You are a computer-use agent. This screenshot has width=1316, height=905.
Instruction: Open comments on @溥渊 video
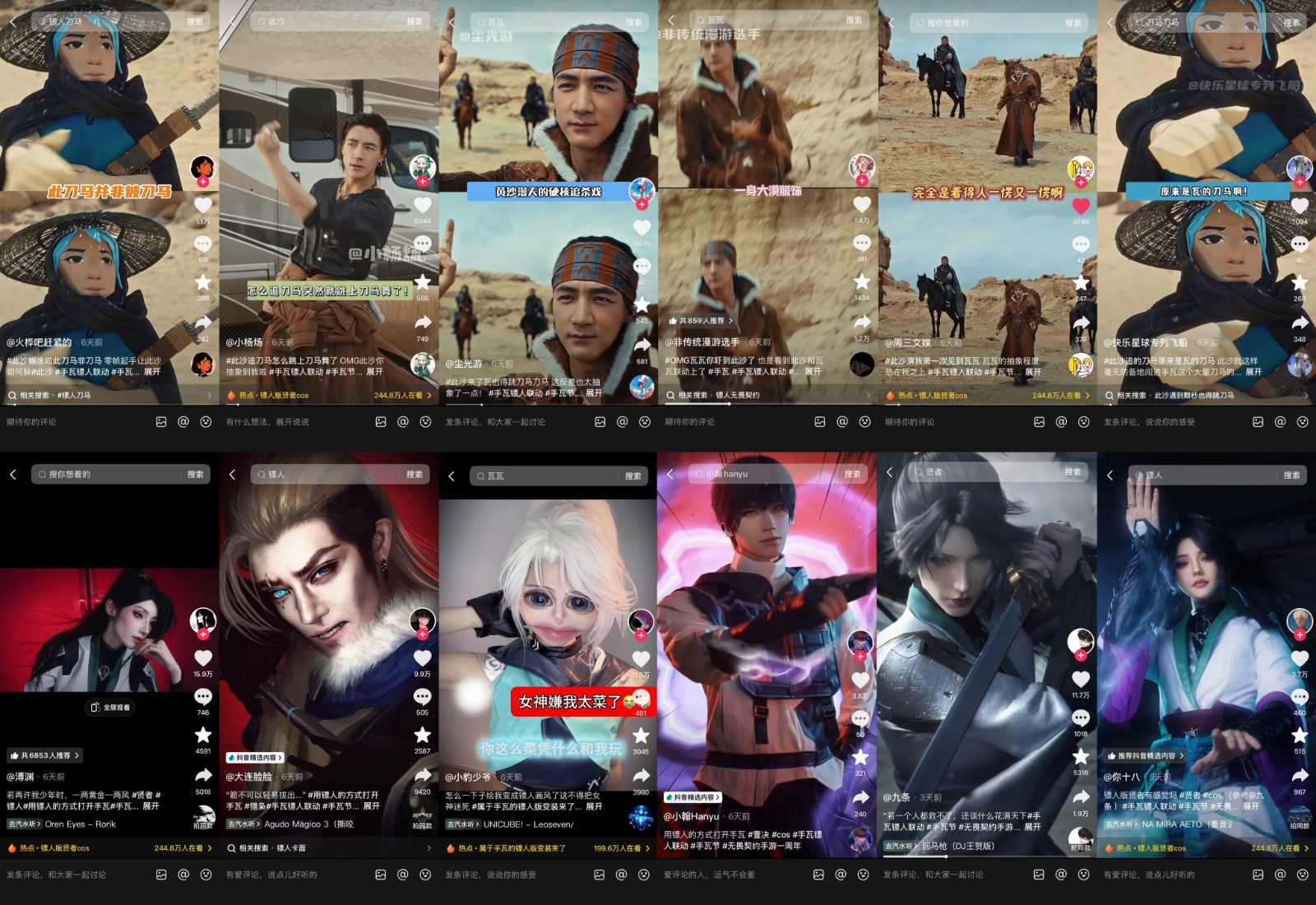click(x=203, y=697)
